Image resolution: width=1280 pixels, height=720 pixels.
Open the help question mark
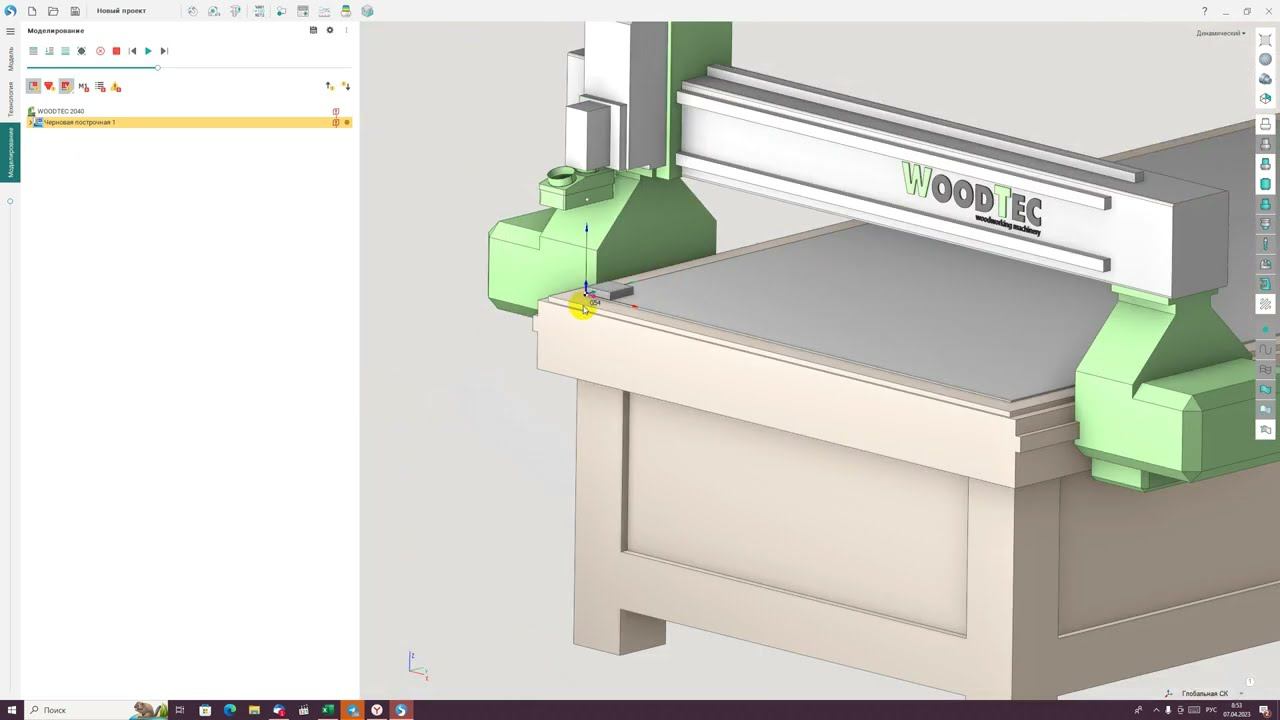pos(1204,11)
